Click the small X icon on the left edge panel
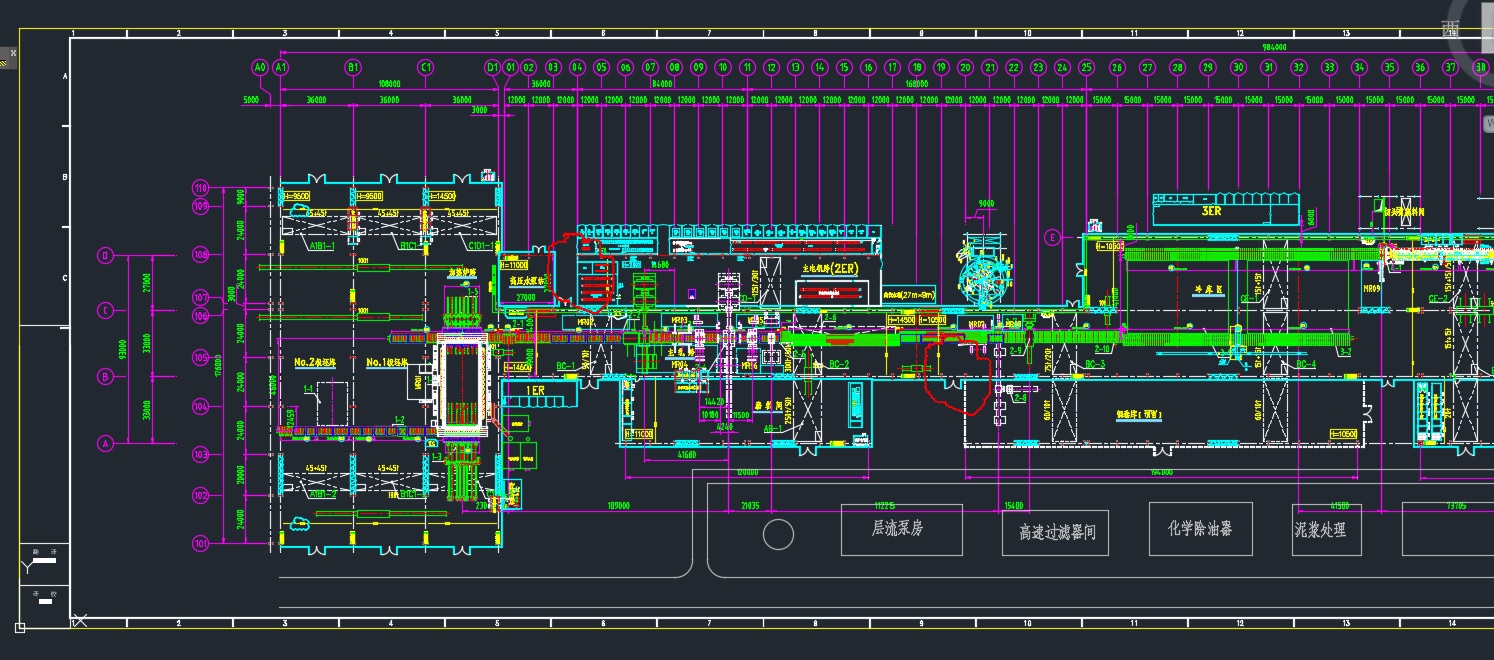This screenshot has height=660, width=1494. (12, 53)
